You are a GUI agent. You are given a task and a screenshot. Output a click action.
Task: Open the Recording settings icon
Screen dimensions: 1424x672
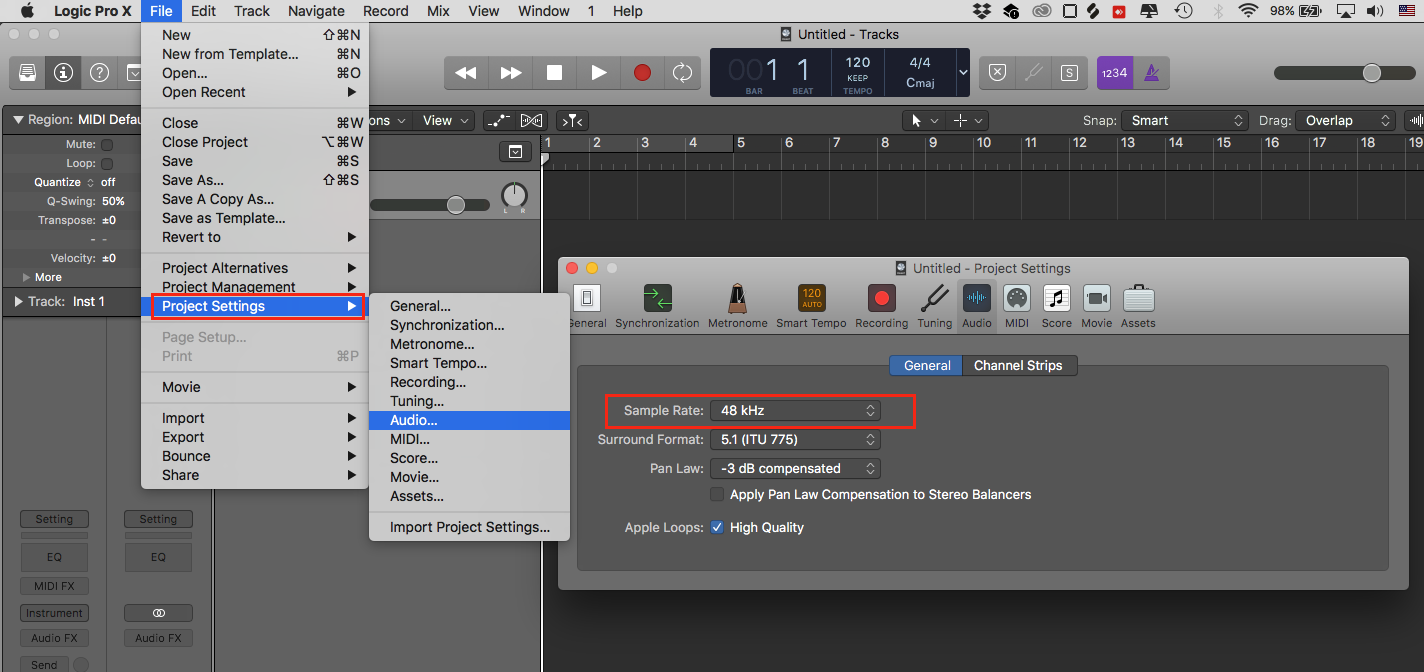click(881, 300)
